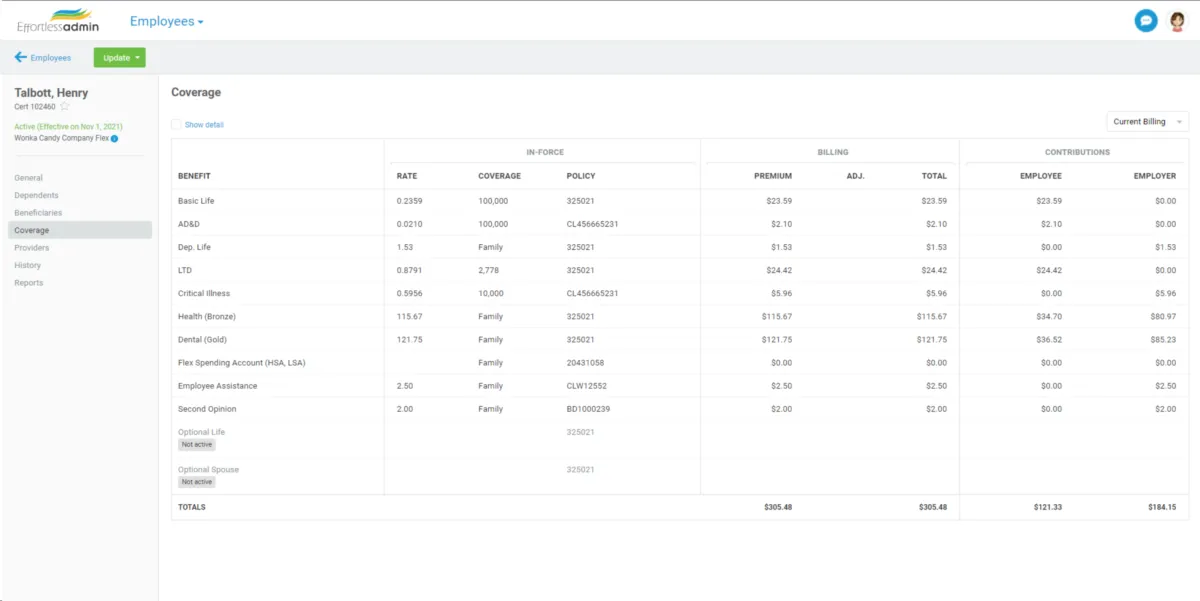The width and height of the screenshot is (1200, 601).
Task: Click the $184.15 employer total
Action: click(x=1163, y=507)
